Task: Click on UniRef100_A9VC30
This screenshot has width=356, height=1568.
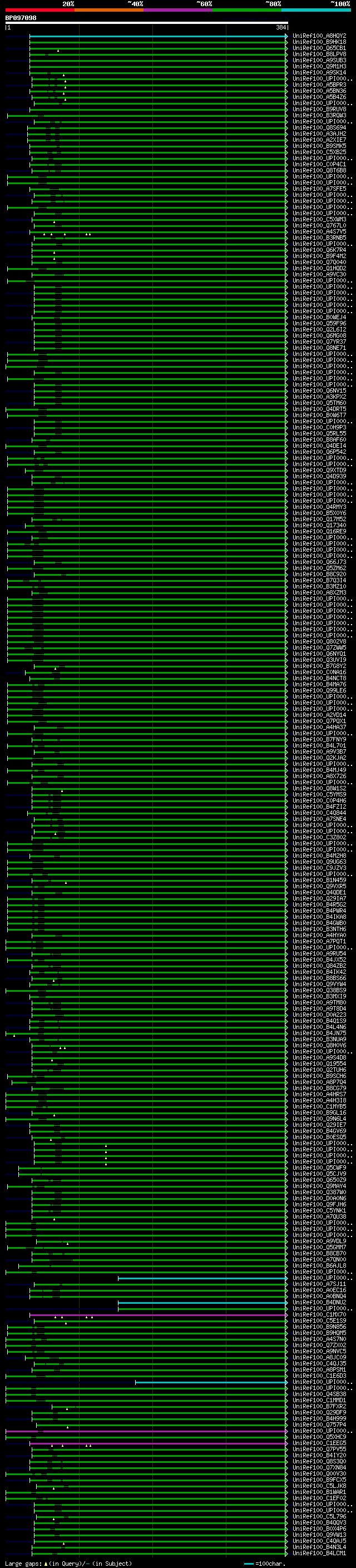Action: (319, 275)
